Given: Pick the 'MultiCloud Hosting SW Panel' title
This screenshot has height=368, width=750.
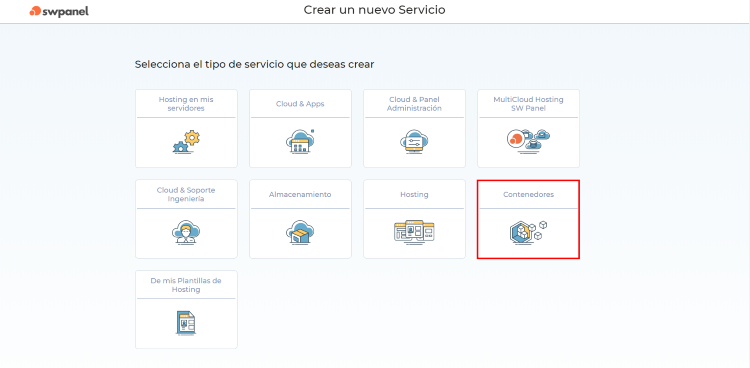Looking at the screenshot, I should (x=529, y=104).
